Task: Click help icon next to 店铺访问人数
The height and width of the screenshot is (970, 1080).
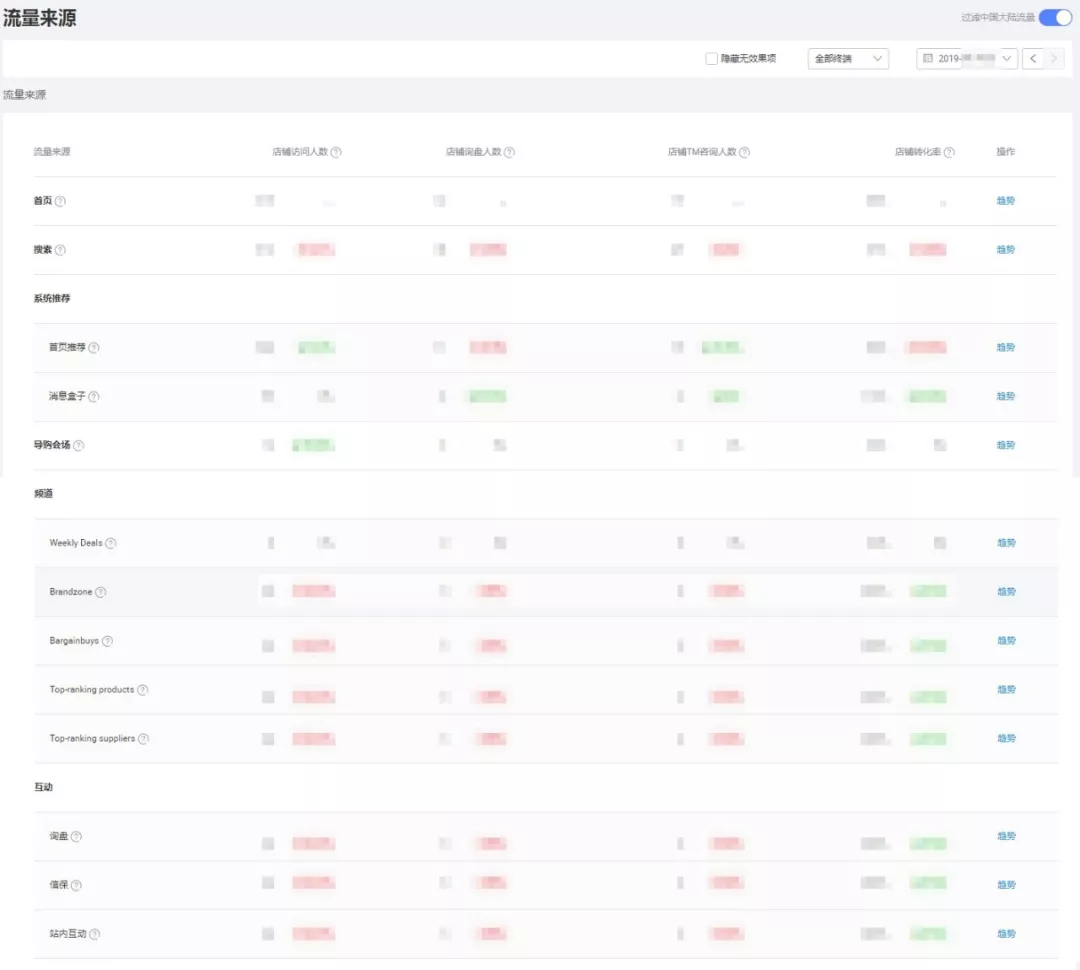Action: (x=336, y=152)
